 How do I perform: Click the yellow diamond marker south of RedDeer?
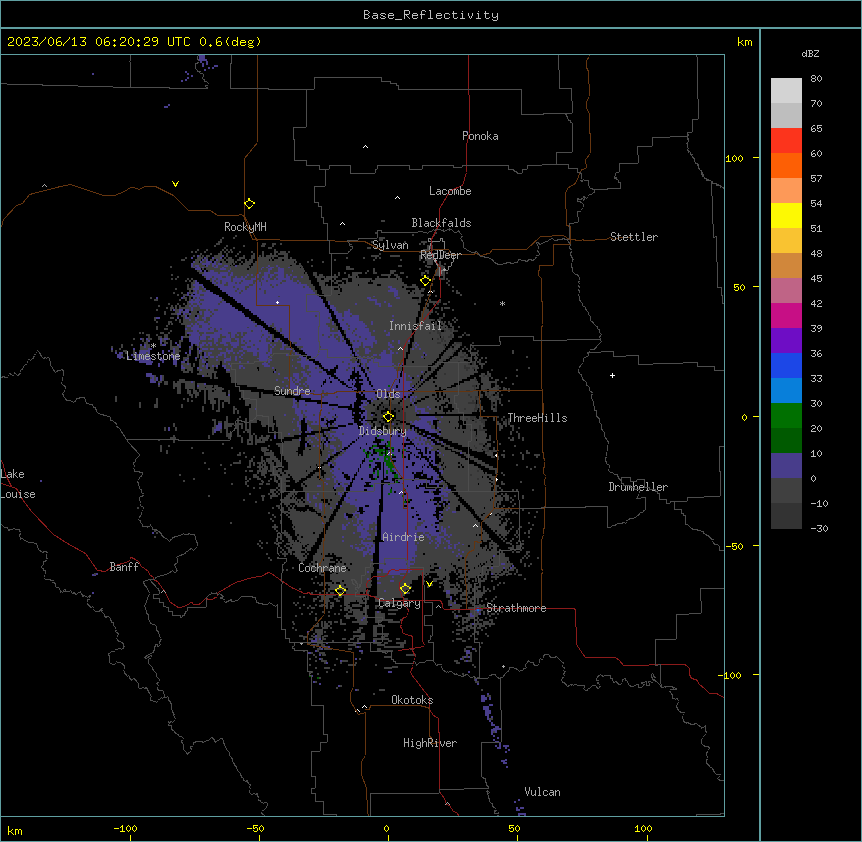pos(426,281)
